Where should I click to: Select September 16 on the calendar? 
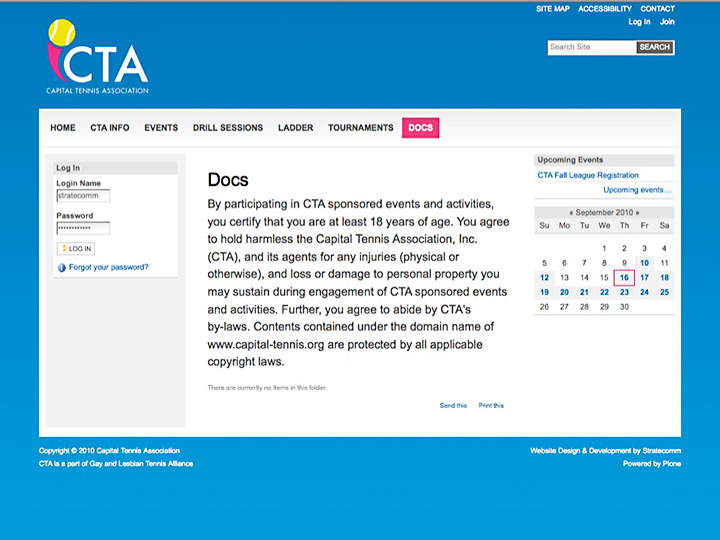point(624,278)
